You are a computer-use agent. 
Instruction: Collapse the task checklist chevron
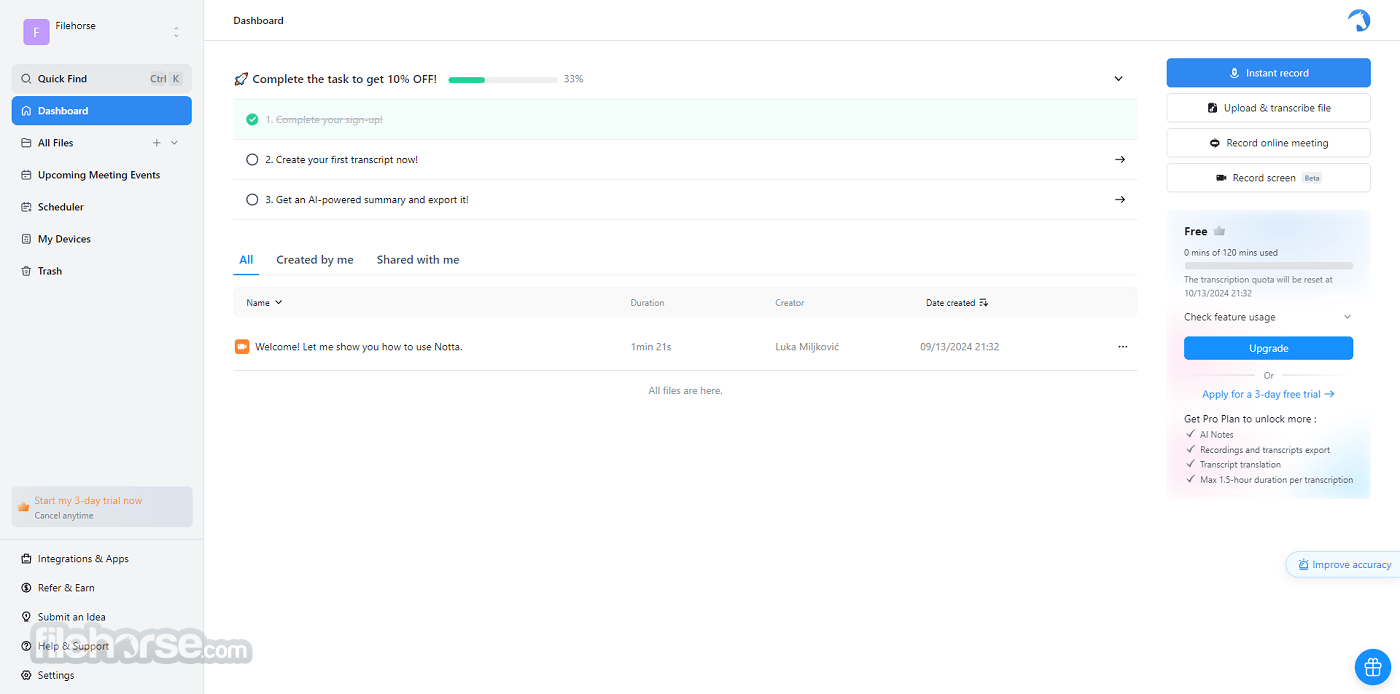coord(1118,79)
